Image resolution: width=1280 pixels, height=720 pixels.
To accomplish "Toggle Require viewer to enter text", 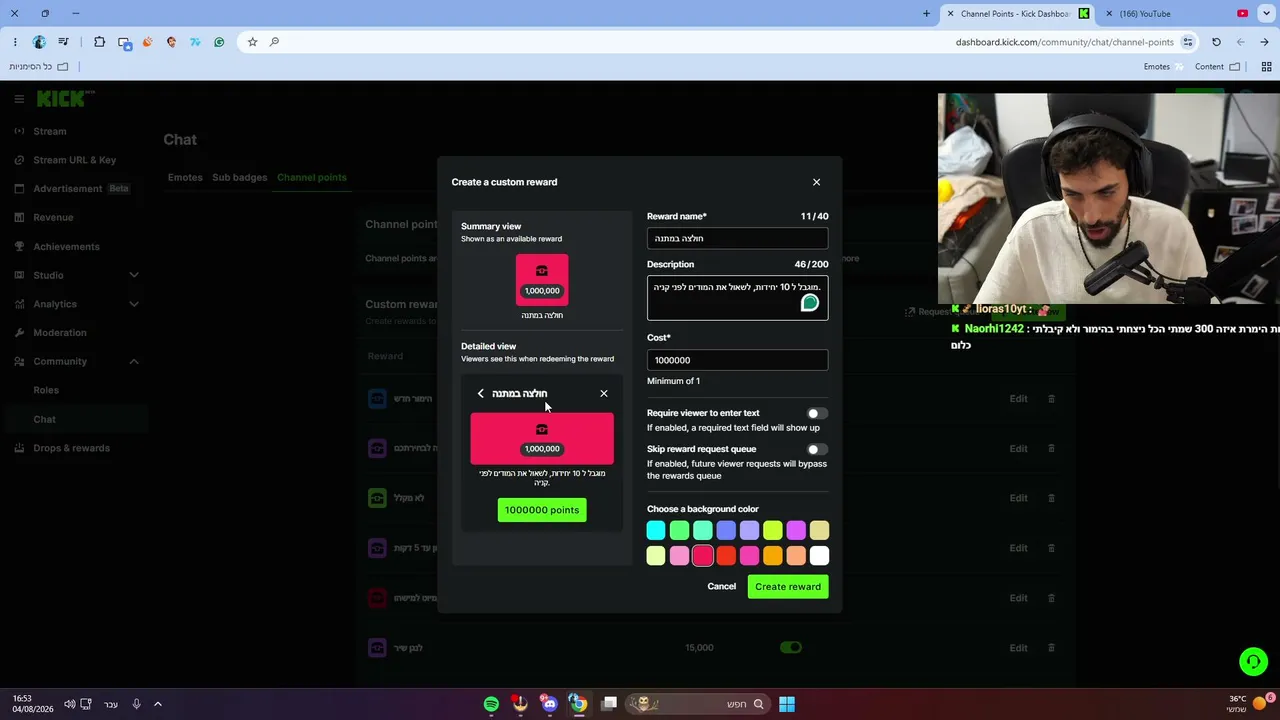I will click(x=818, y=413).
